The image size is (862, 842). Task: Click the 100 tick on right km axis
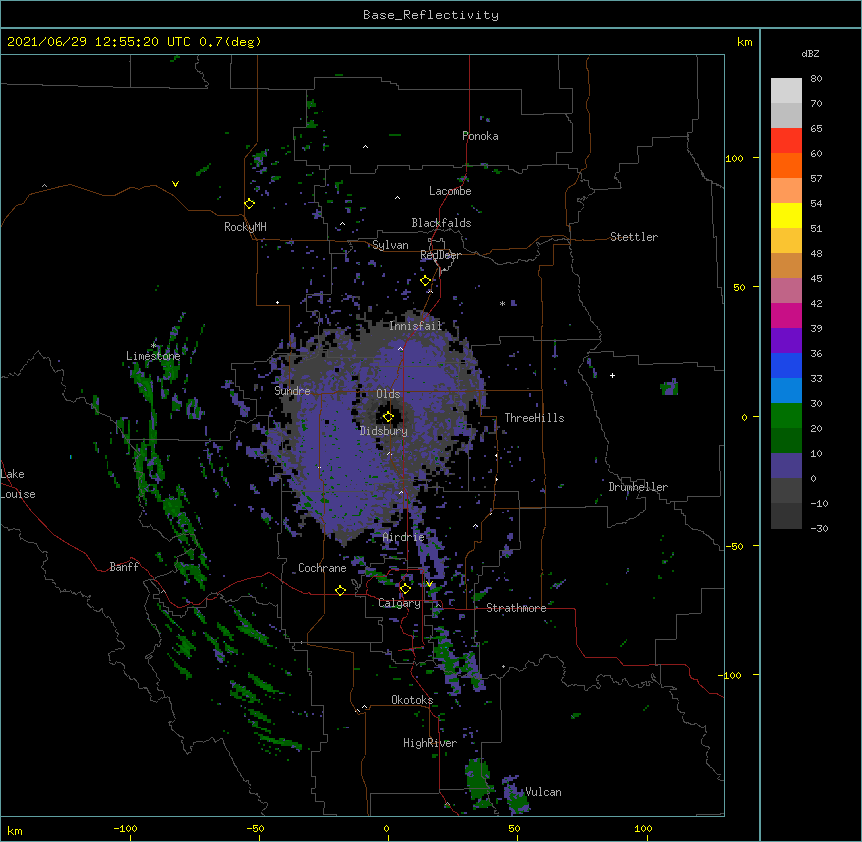(734, 158)
